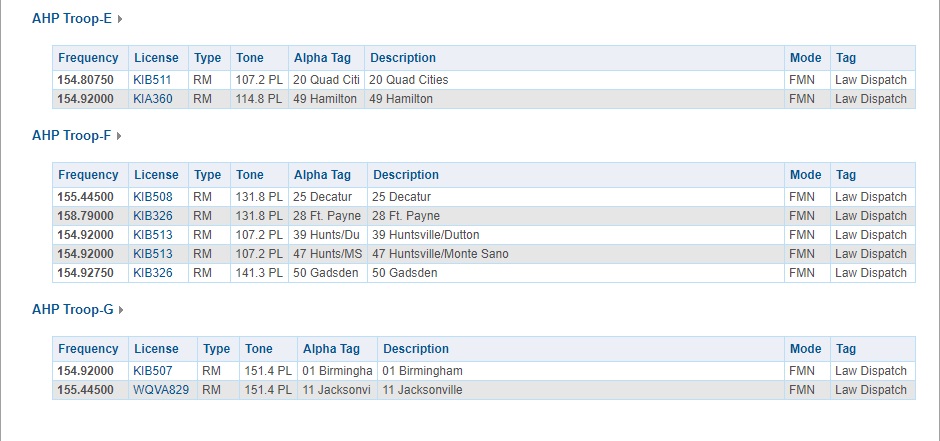The height and width of the screenshot is (441, 940).
Task: Expand the AHP Troop-F arrow icon
Action: [x=119, y=136]
